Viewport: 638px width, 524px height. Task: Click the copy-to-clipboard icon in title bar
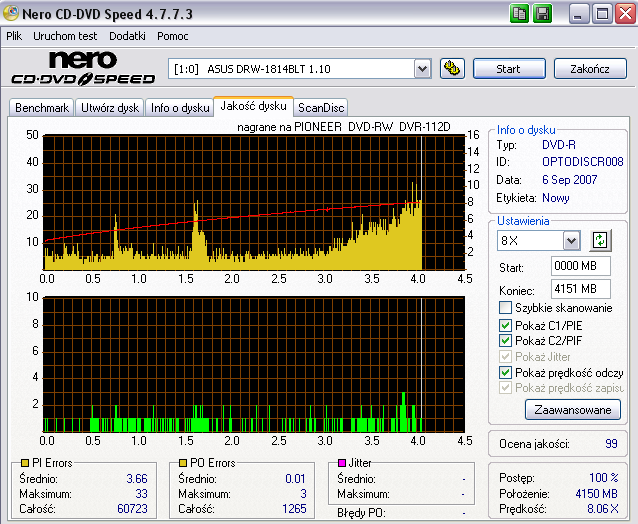coord(519,14)
